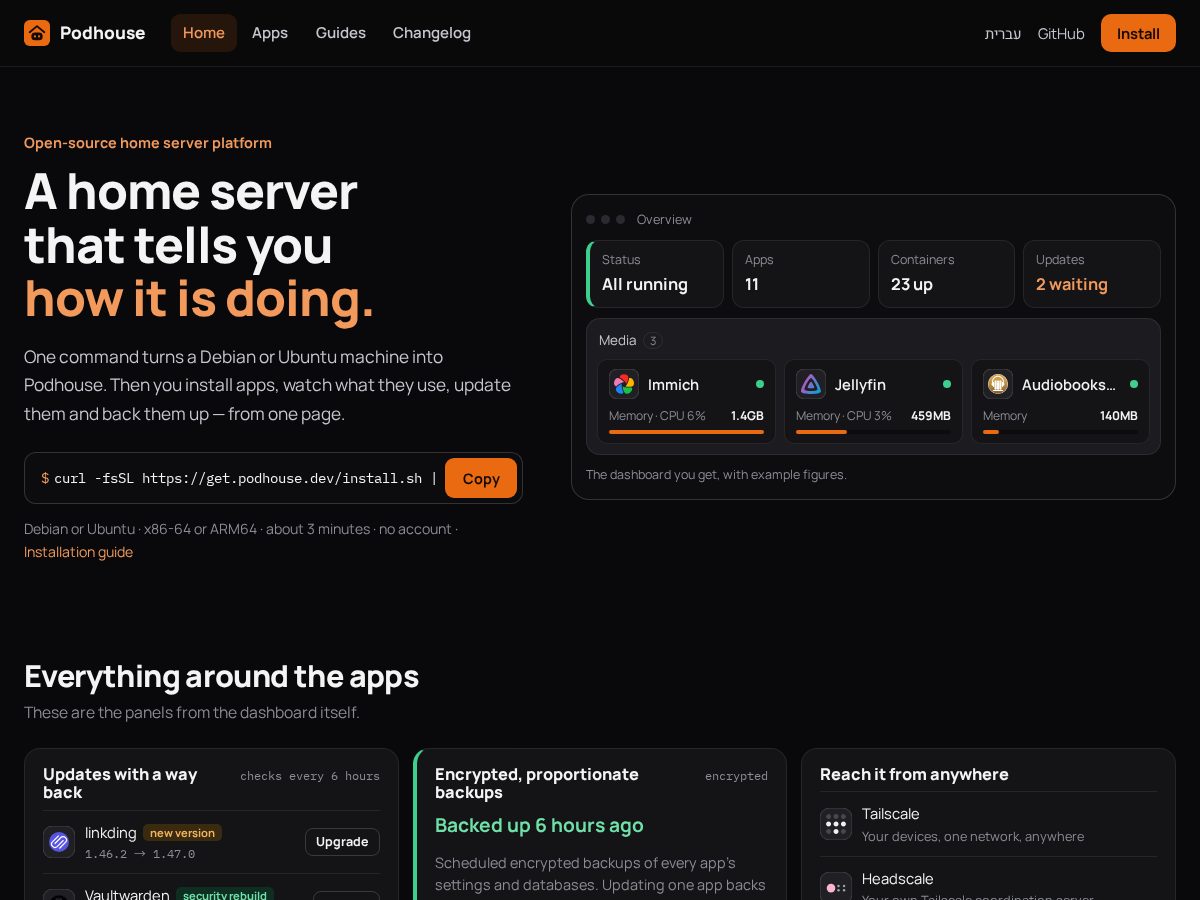Click the Media group count badge 3

[x=653, y=341]
